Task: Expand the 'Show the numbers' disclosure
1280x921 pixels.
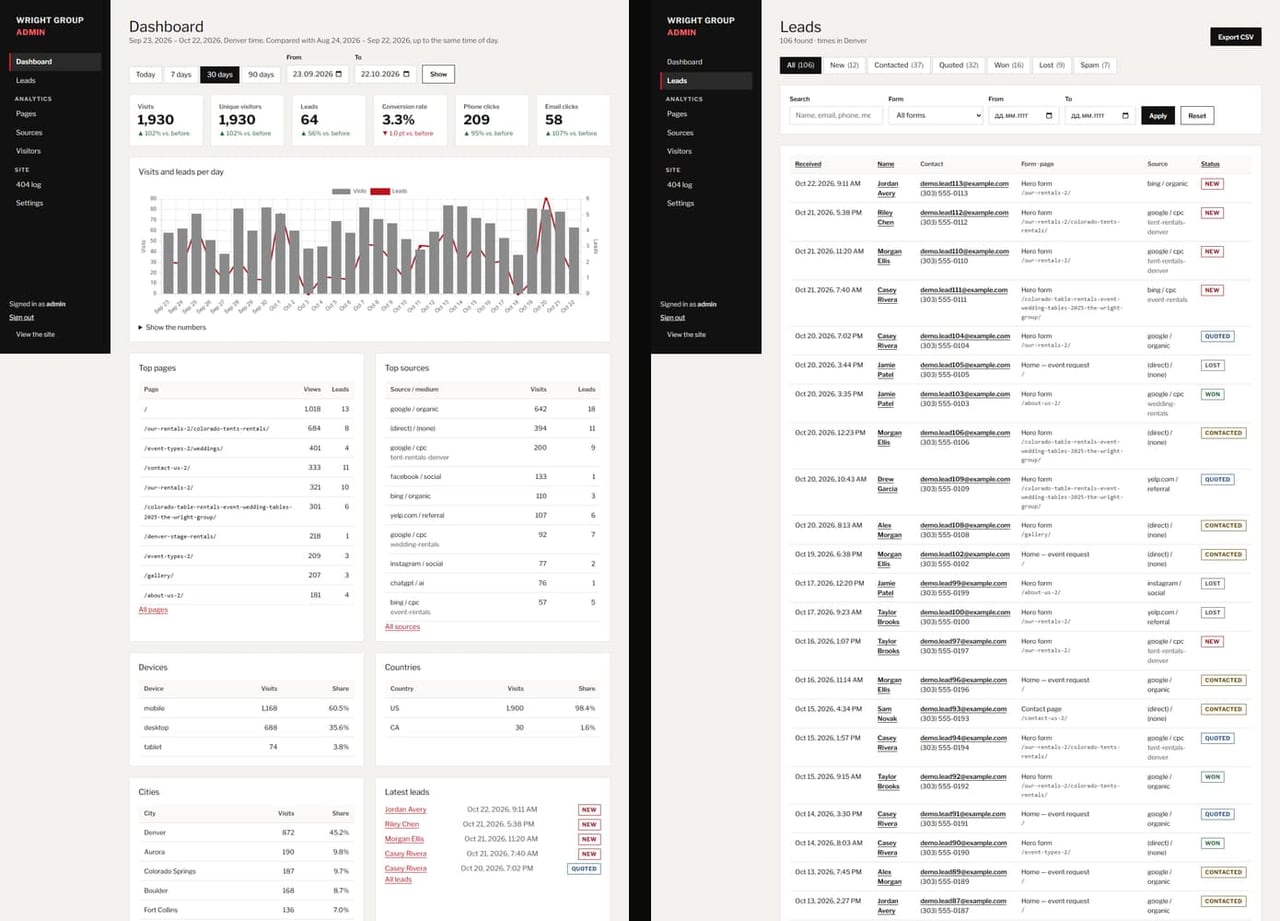Action: click(x=172, y=327)
